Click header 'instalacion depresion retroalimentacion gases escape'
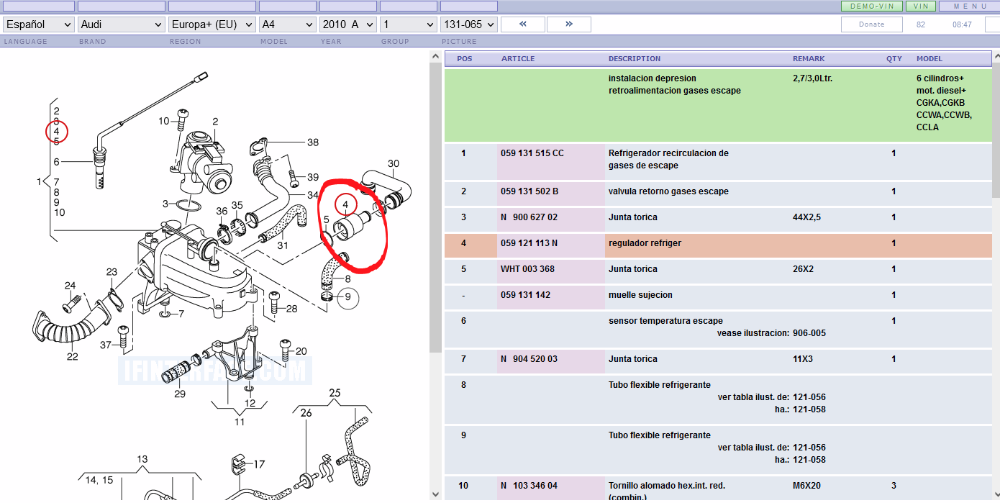This screenshot has width=1000, height=503. 675,84
